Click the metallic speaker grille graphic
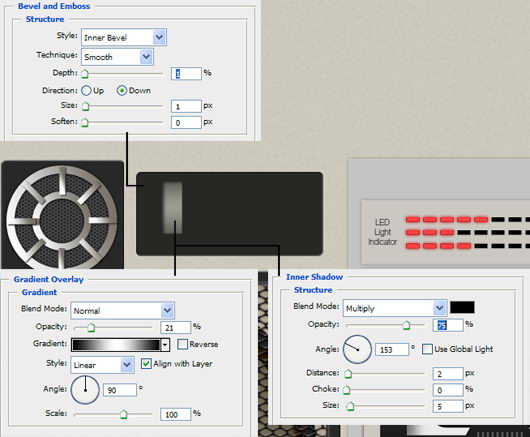Image resolution: width=530 pixels, height=437 pixels. click(x=62, y=218)
